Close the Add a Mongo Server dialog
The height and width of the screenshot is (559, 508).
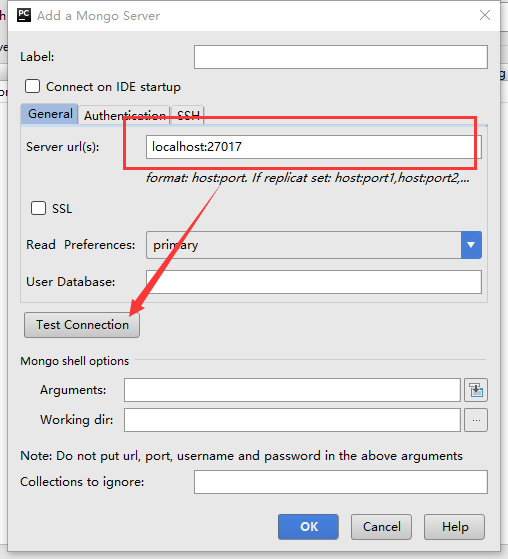point(485,15)
